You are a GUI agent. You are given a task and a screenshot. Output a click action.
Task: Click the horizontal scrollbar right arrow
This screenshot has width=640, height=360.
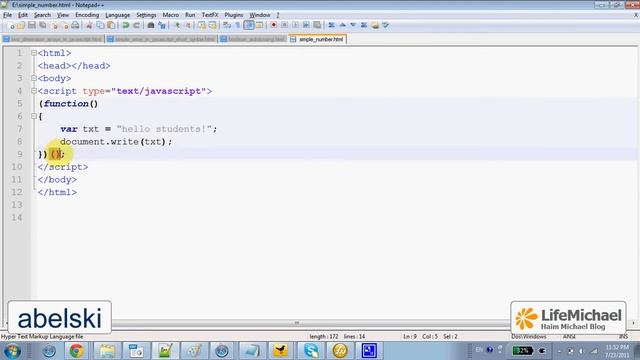pyautogui.click(x=633, y=323)
